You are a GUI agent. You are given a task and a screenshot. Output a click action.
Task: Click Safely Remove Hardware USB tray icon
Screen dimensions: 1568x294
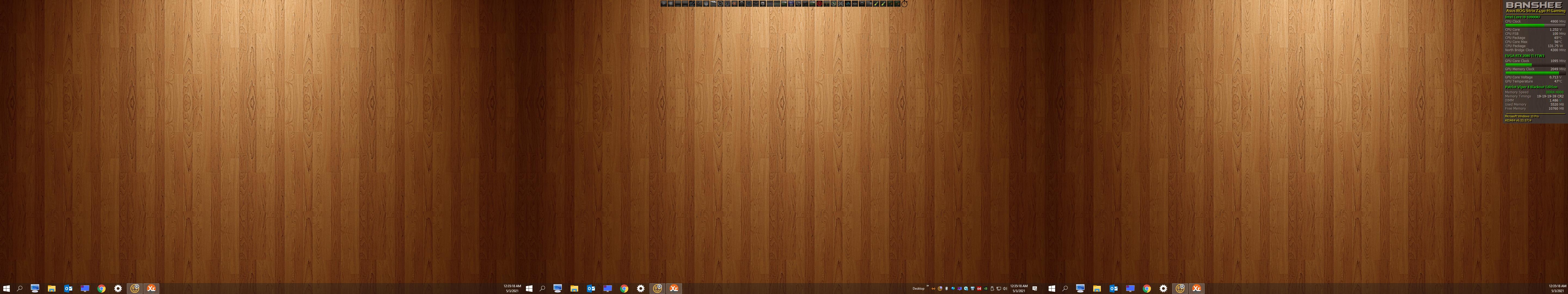tap(992, 289)
